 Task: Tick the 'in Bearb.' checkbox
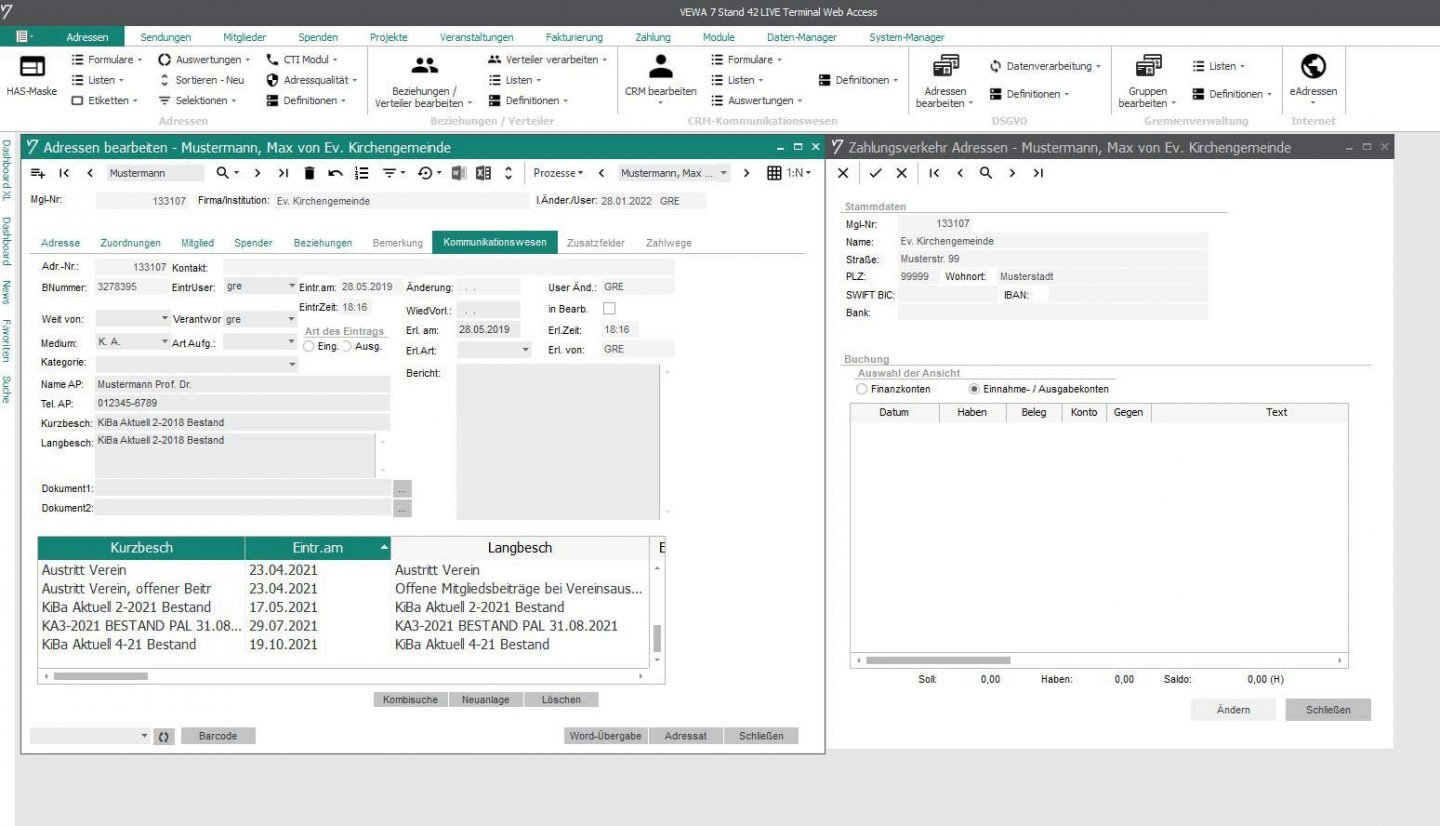609,309
